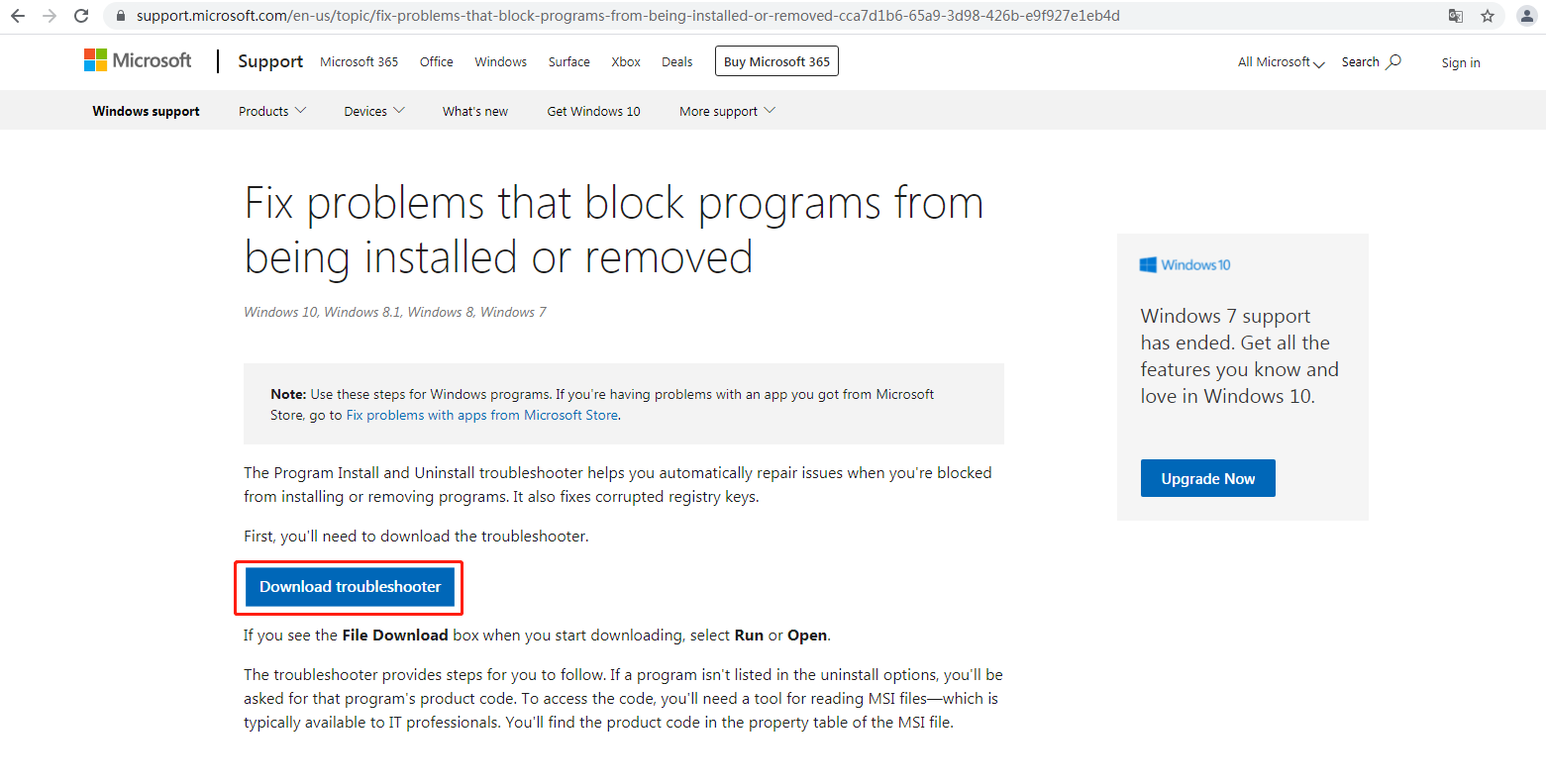Click the bold File Download text
The image size is (1546, 784).
tap(395, 636)
